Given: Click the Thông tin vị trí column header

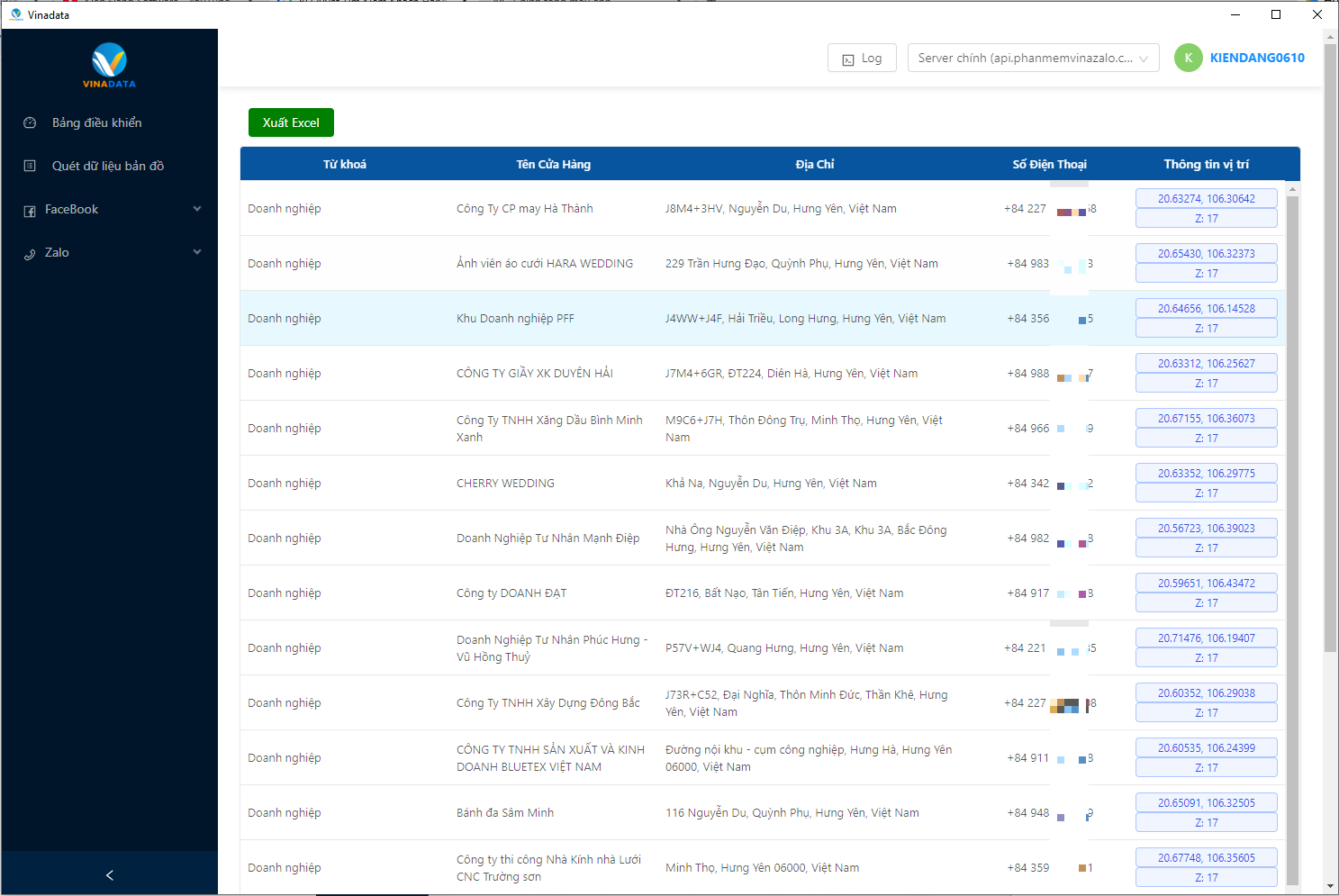Looking at the screenshot, I should pos(1206,164).
